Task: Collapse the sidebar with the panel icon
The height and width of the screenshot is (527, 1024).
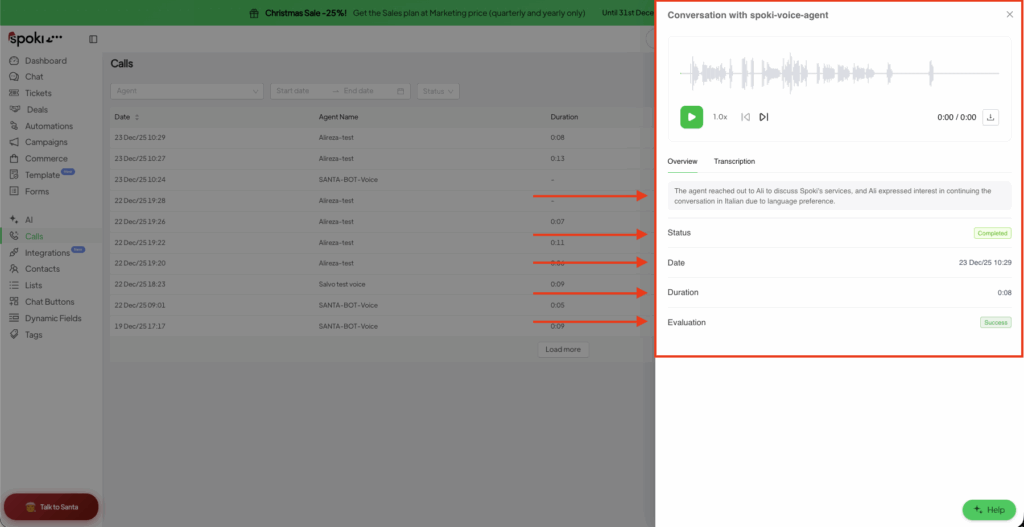Action: pyautogui.click(x=93, y=39)
